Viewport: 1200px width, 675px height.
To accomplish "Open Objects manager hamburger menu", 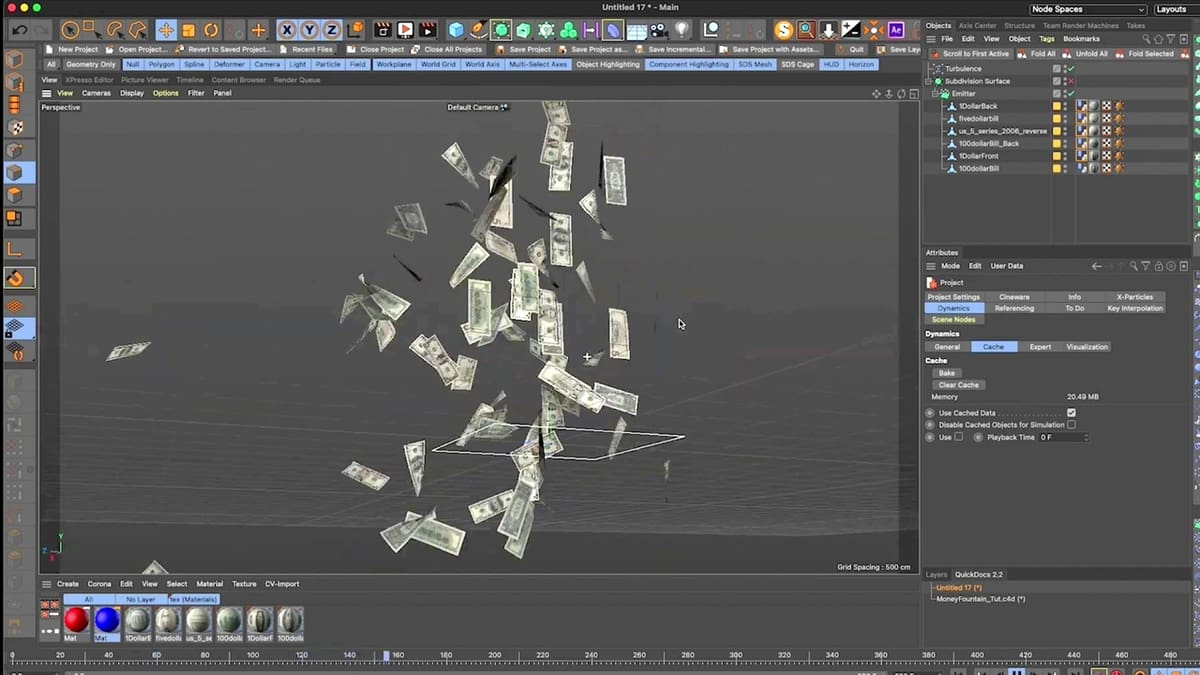I will 931,39.
